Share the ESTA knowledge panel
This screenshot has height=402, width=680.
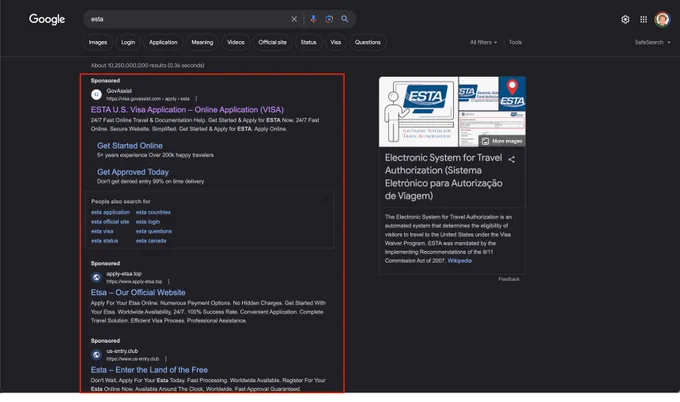tap(512, 159)
